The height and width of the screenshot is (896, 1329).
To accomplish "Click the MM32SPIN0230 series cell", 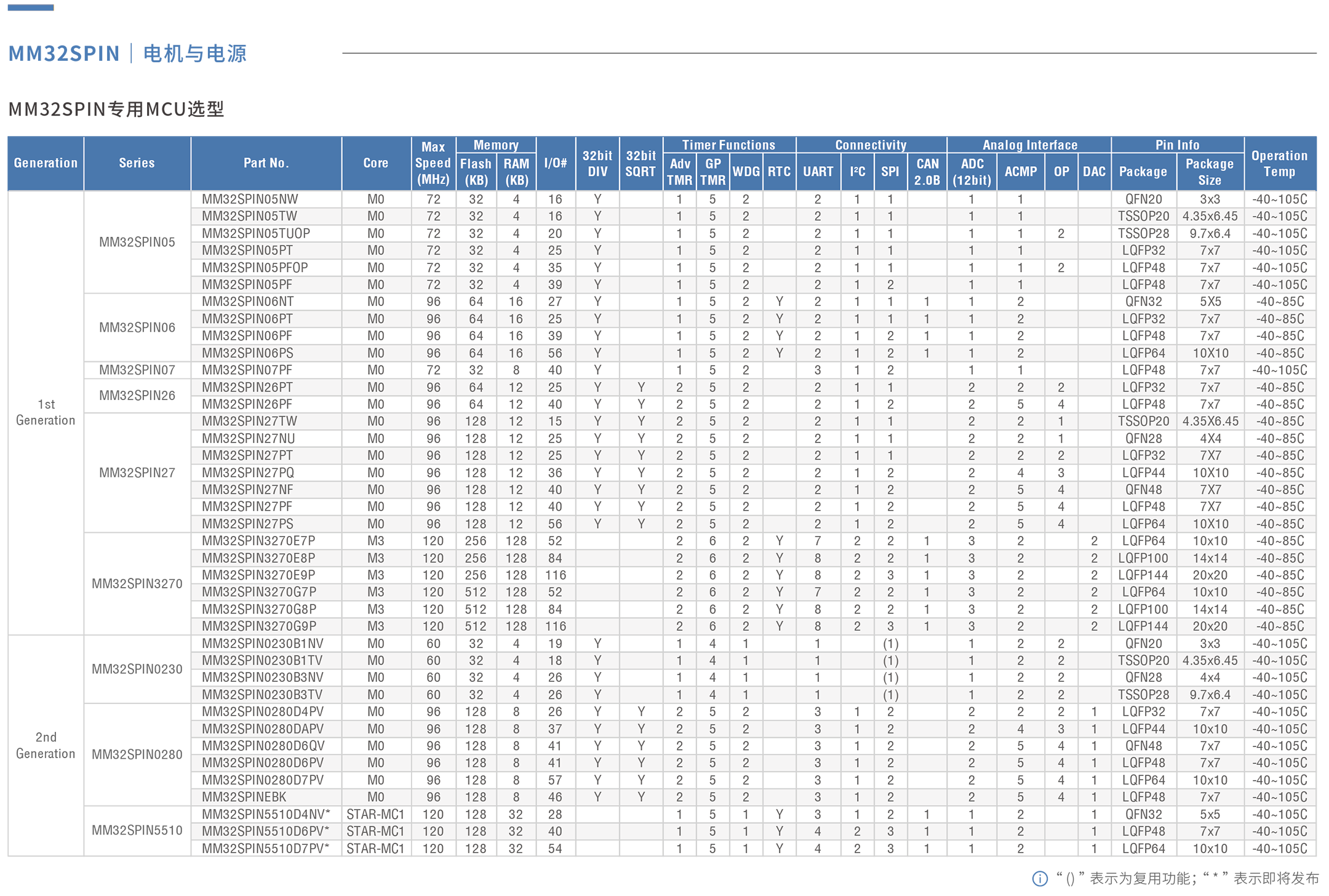I will tap(137, 669).
